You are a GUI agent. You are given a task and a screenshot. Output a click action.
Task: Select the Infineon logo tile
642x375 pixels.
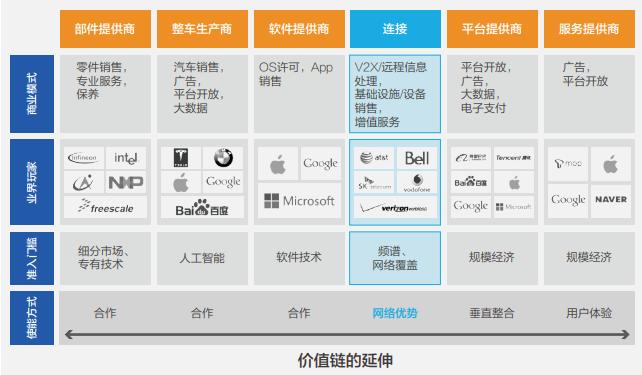(x=84, y=158)
